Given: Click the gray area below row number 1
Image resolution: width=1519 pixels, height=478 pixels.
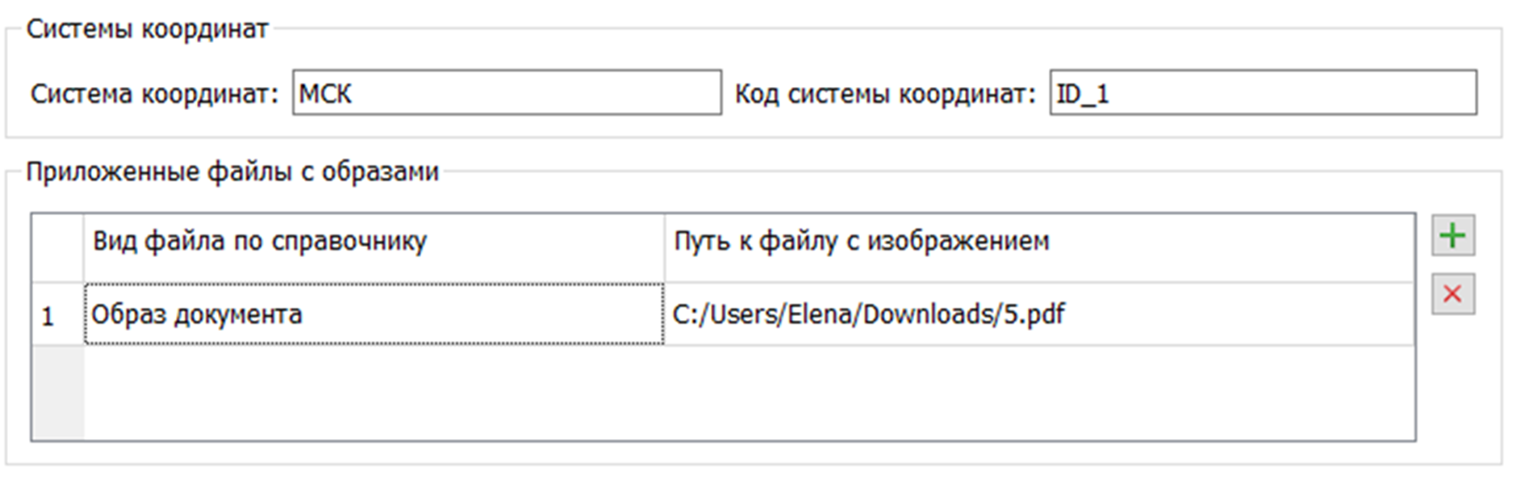Looking at the screenshot, I should coord(57,392).
